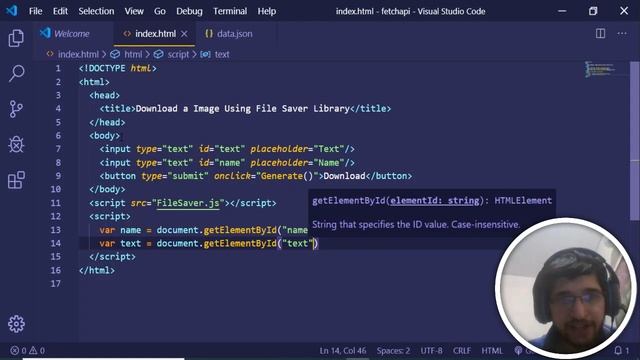Viewport: 640px width, 360px height.
Task: Select text in the breadcrumb path
Action: (222, 54)
